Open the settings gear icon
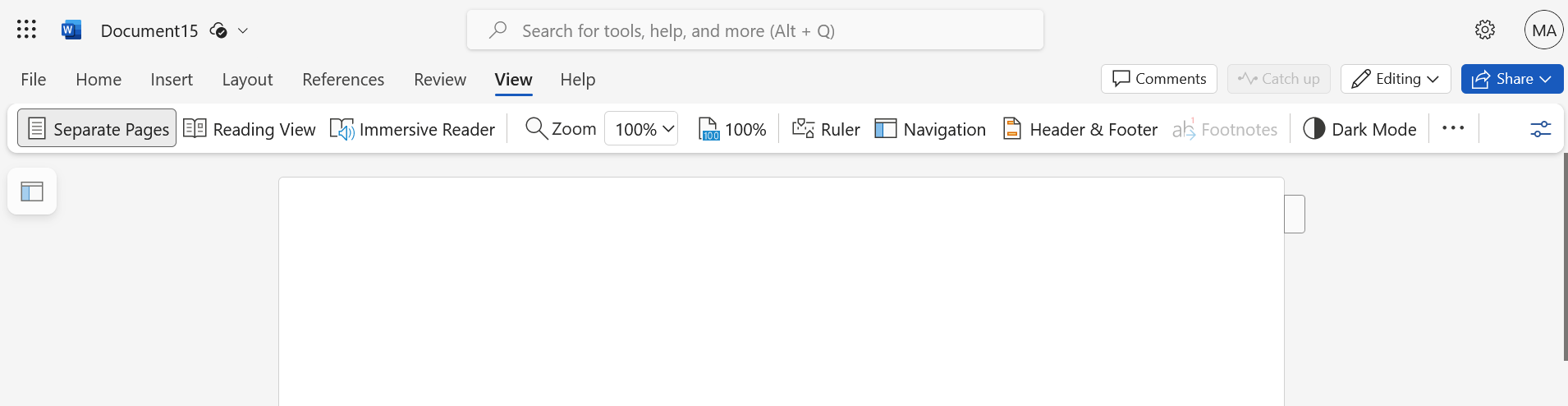This screenshot has height=406, width=1568. click(x=1484, y=30)
